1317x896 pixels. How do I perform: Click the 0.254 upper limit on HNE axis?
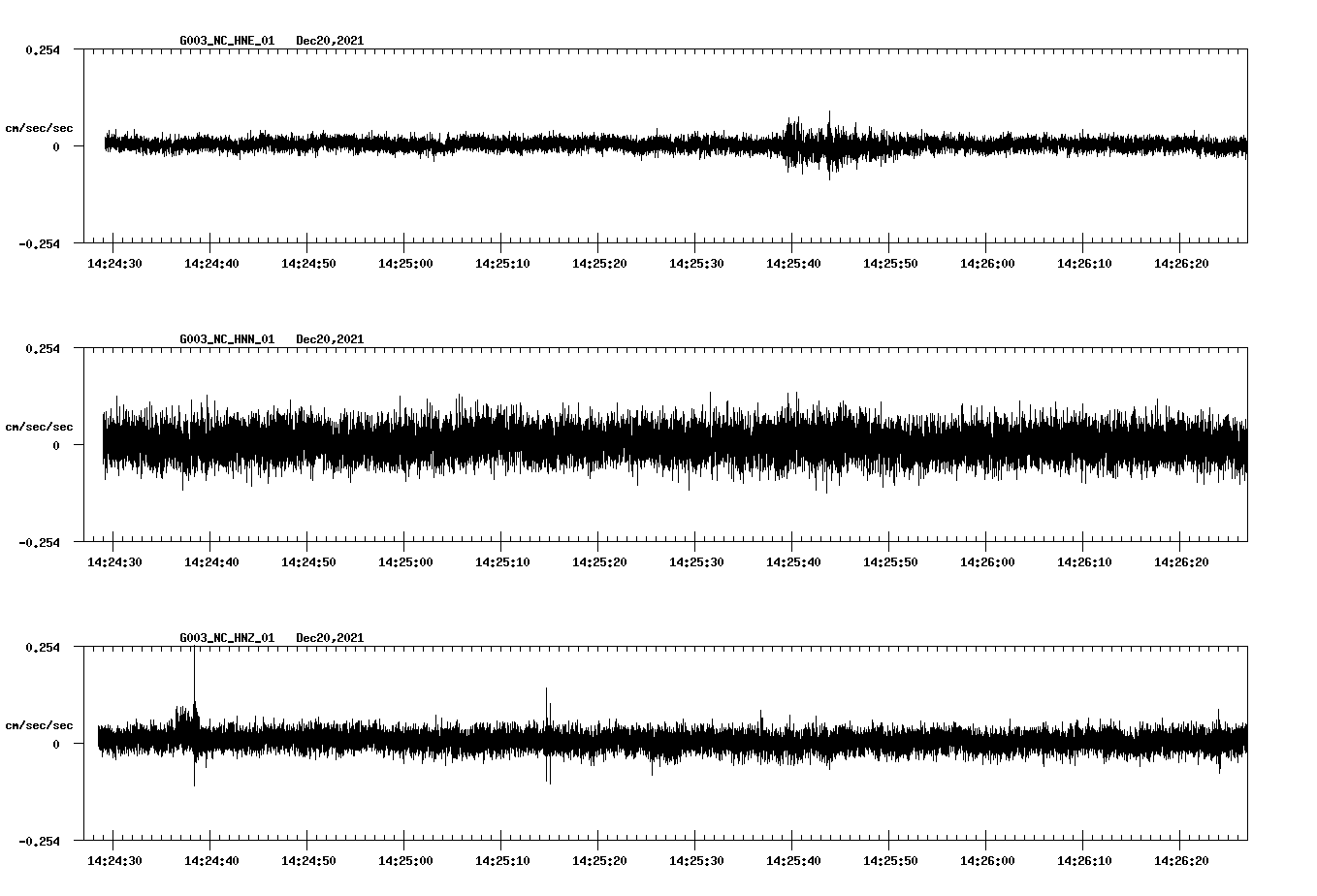[x=42, y=49]
